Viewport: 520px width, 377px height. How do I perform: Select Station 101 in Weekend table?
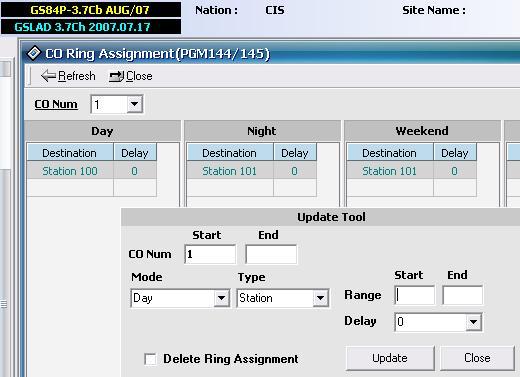point(390,171)
